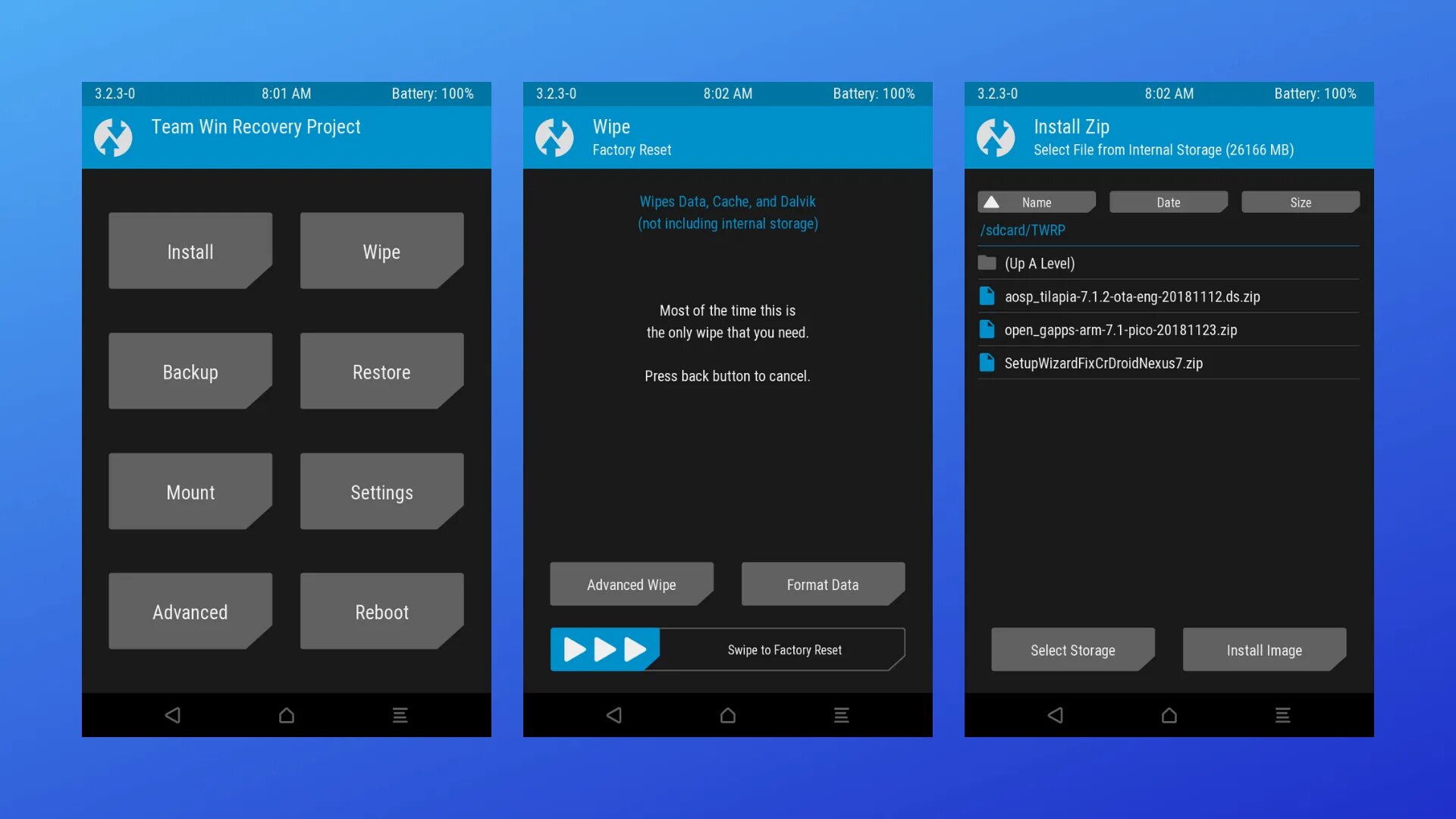Click the Name sort column header
1456x819 pixels.
1036,201
